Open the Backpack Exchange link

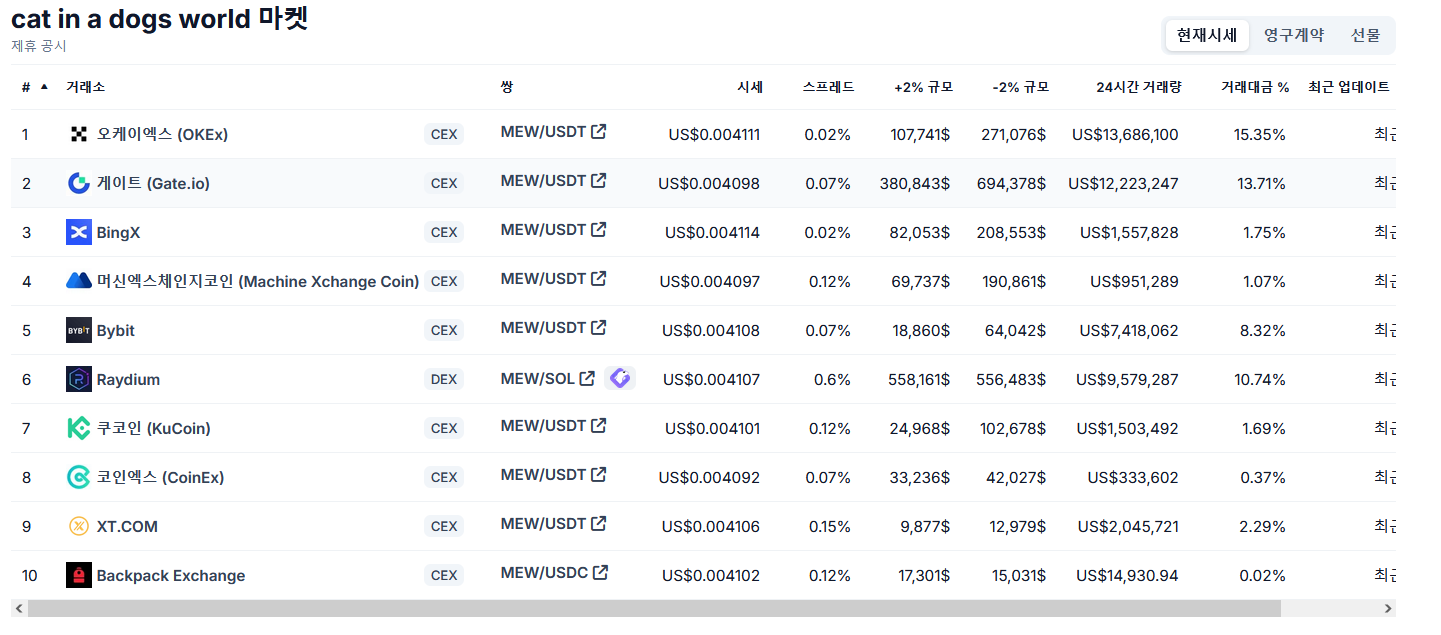pyautogui.click(x=171, y=575)
